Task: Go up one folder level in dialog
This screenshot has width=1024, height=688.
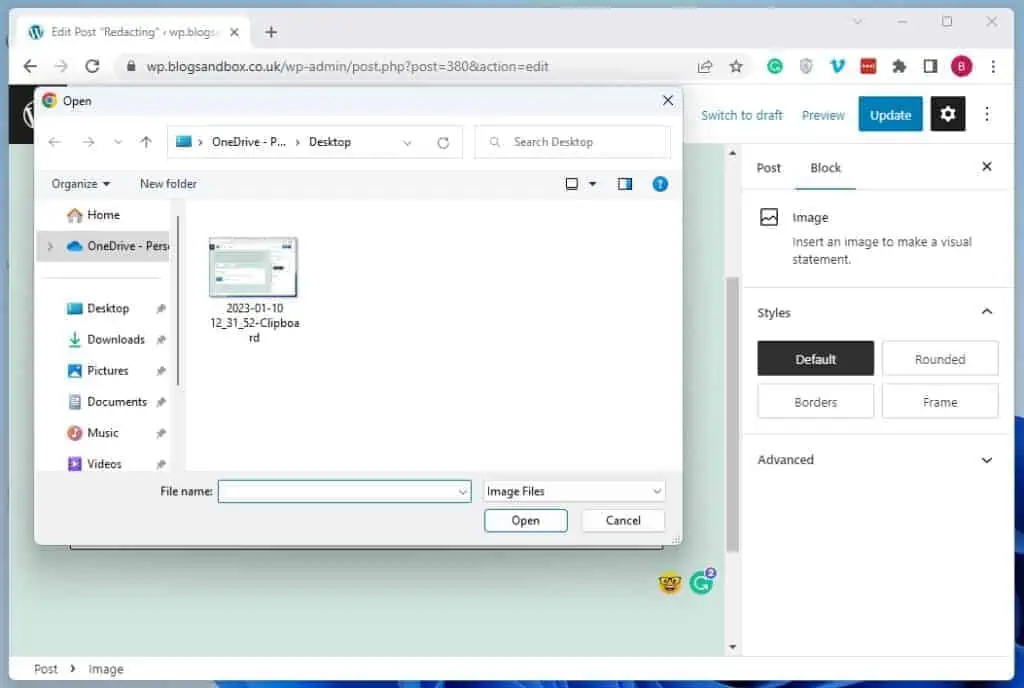Action: tap(146, 142)
